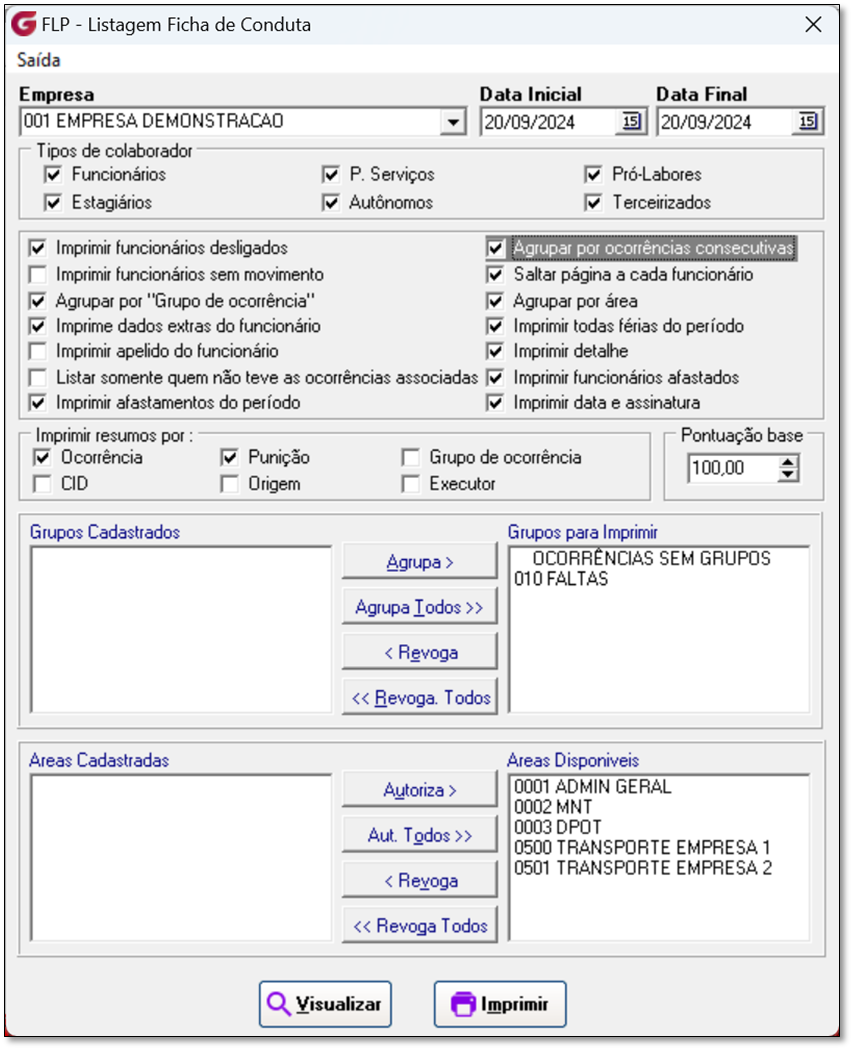Uncheck Imprimir todas férias do período
Screen dimensions: 853x1050
tap(495, 326)
